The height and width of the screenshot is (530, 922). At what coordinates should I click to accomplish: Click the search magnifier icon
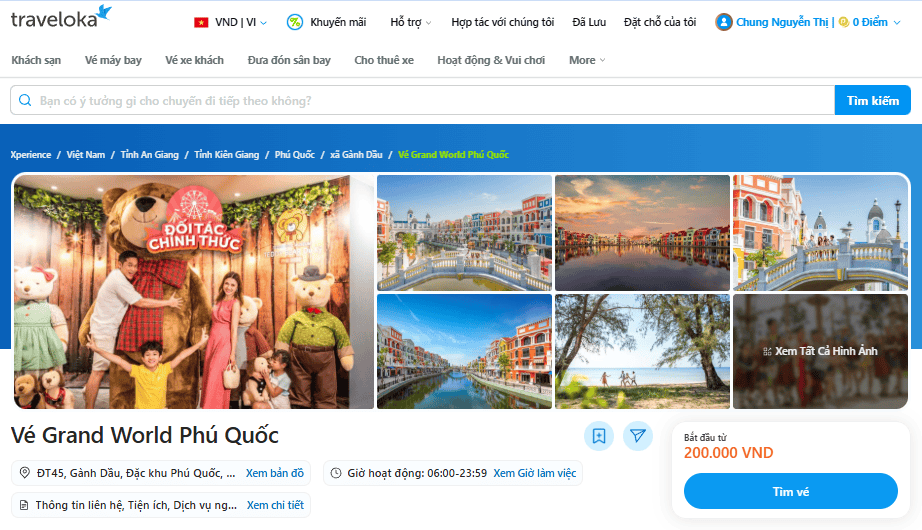click(x=24, y=101)
